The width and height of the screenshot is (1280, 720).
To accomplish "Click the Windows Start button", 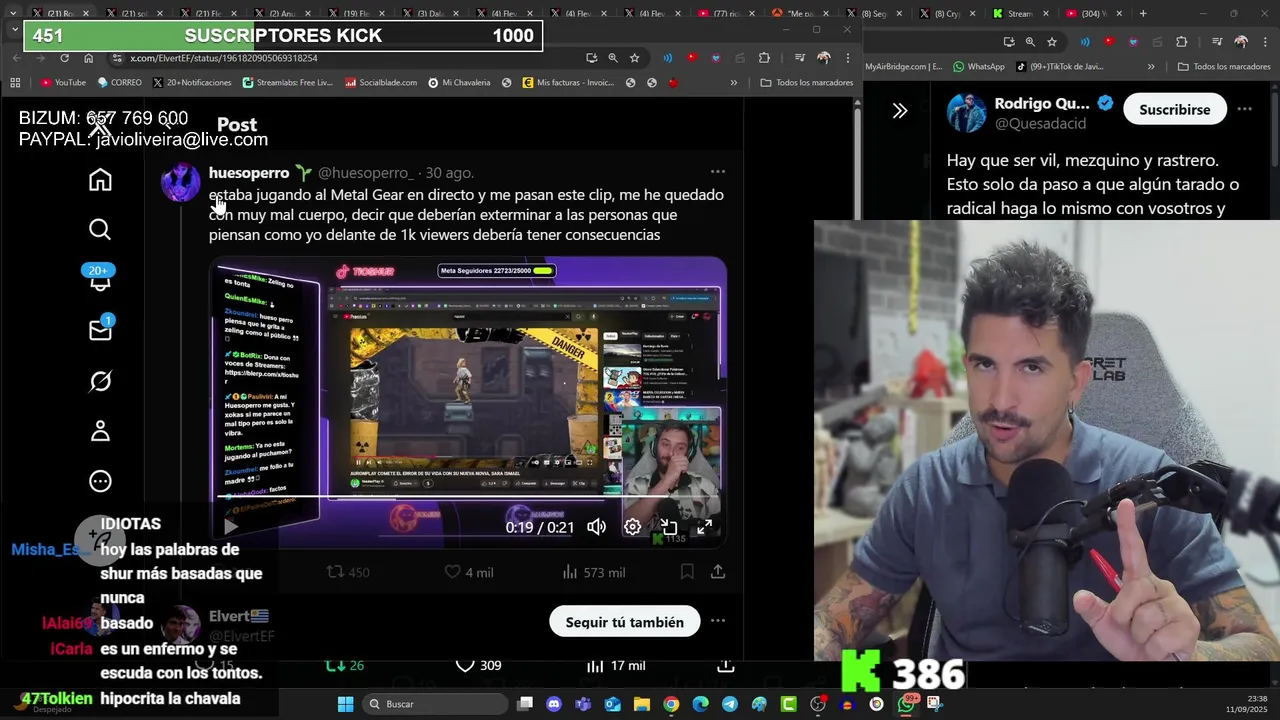I will point(345,704).
